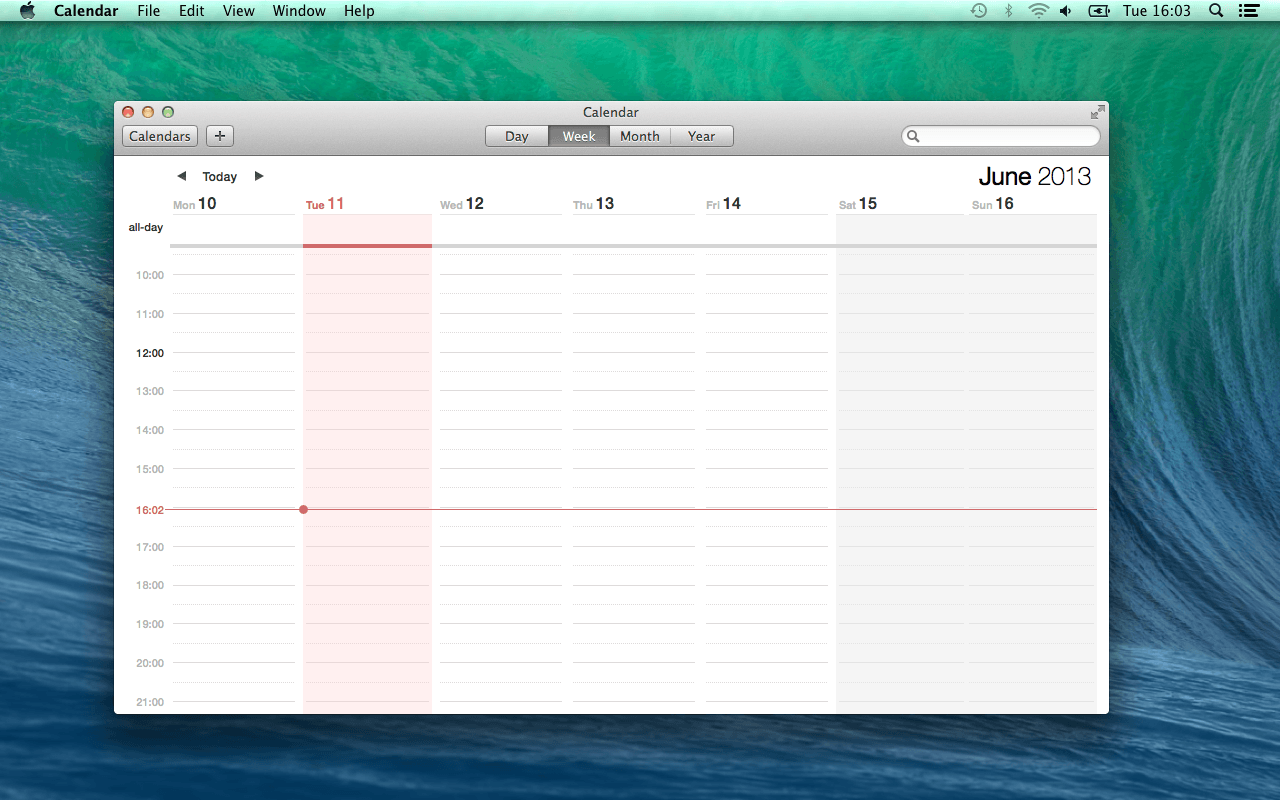1280x800 pixels.
Task: Select Mon 10 day header
Action: 195,204
